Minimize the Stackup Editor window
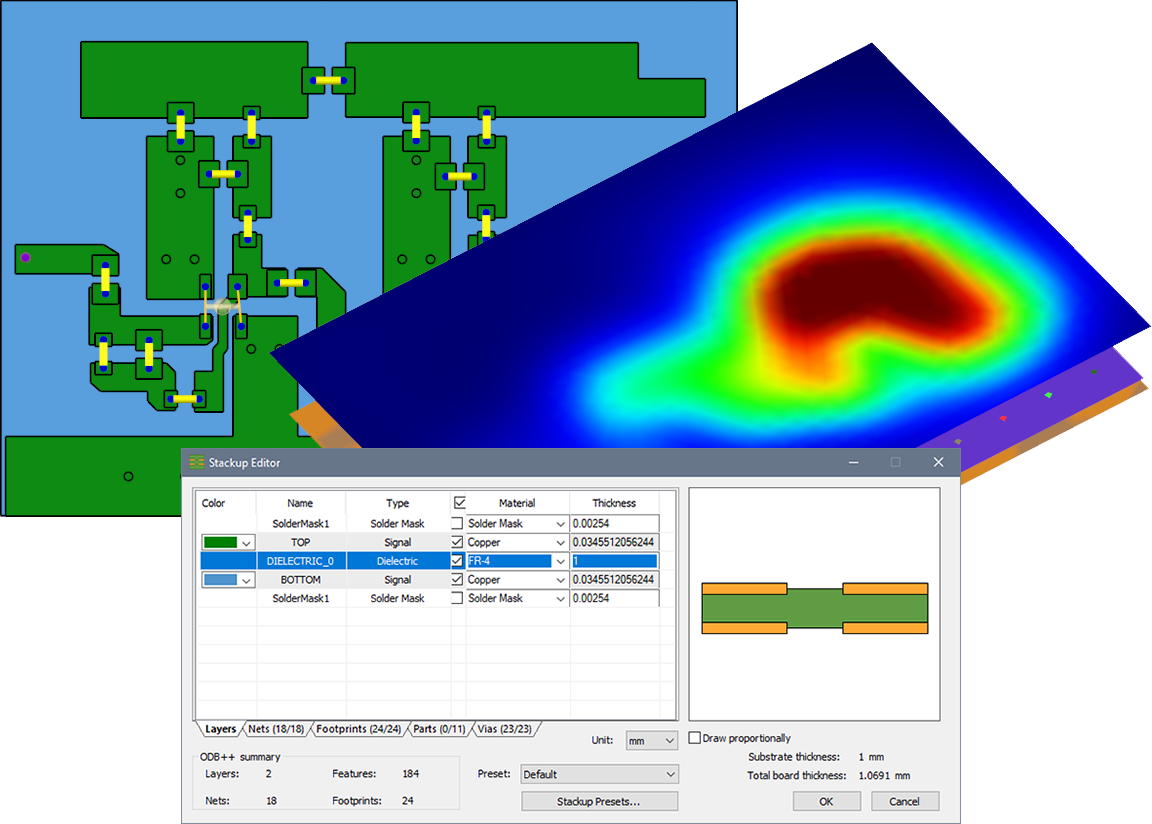The width and height of the screenshot is (1152, 824). 853,462
